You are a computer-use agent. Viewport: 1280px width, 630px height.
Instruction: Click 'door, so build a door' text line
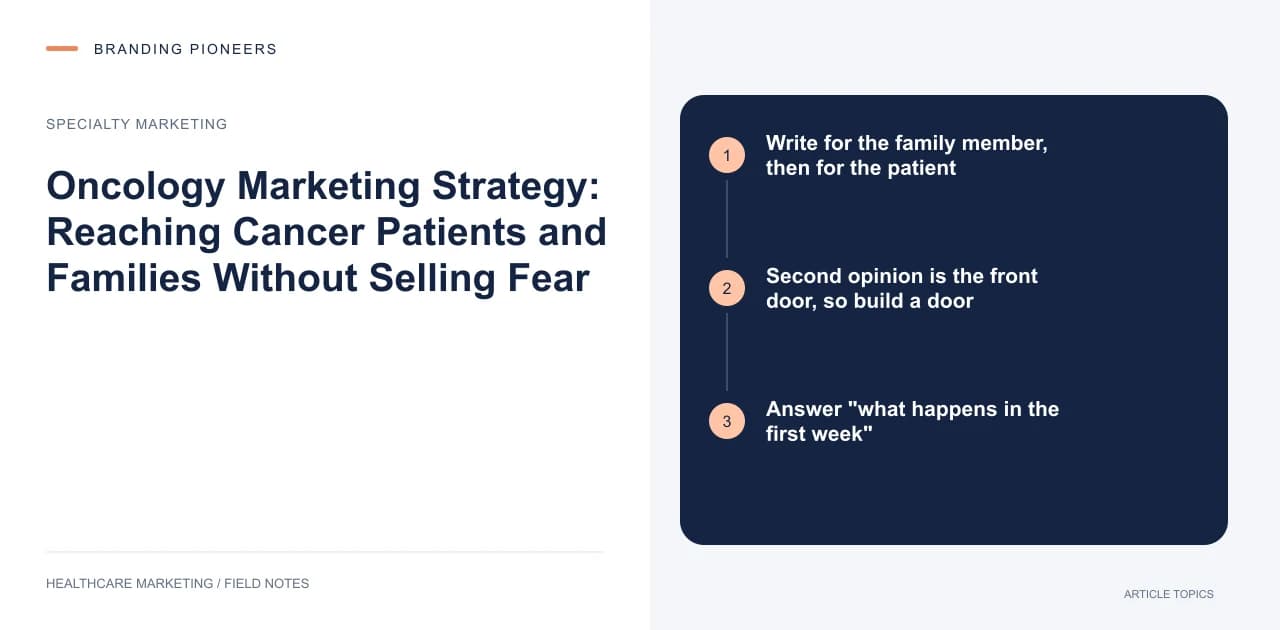tap(870, 301)
